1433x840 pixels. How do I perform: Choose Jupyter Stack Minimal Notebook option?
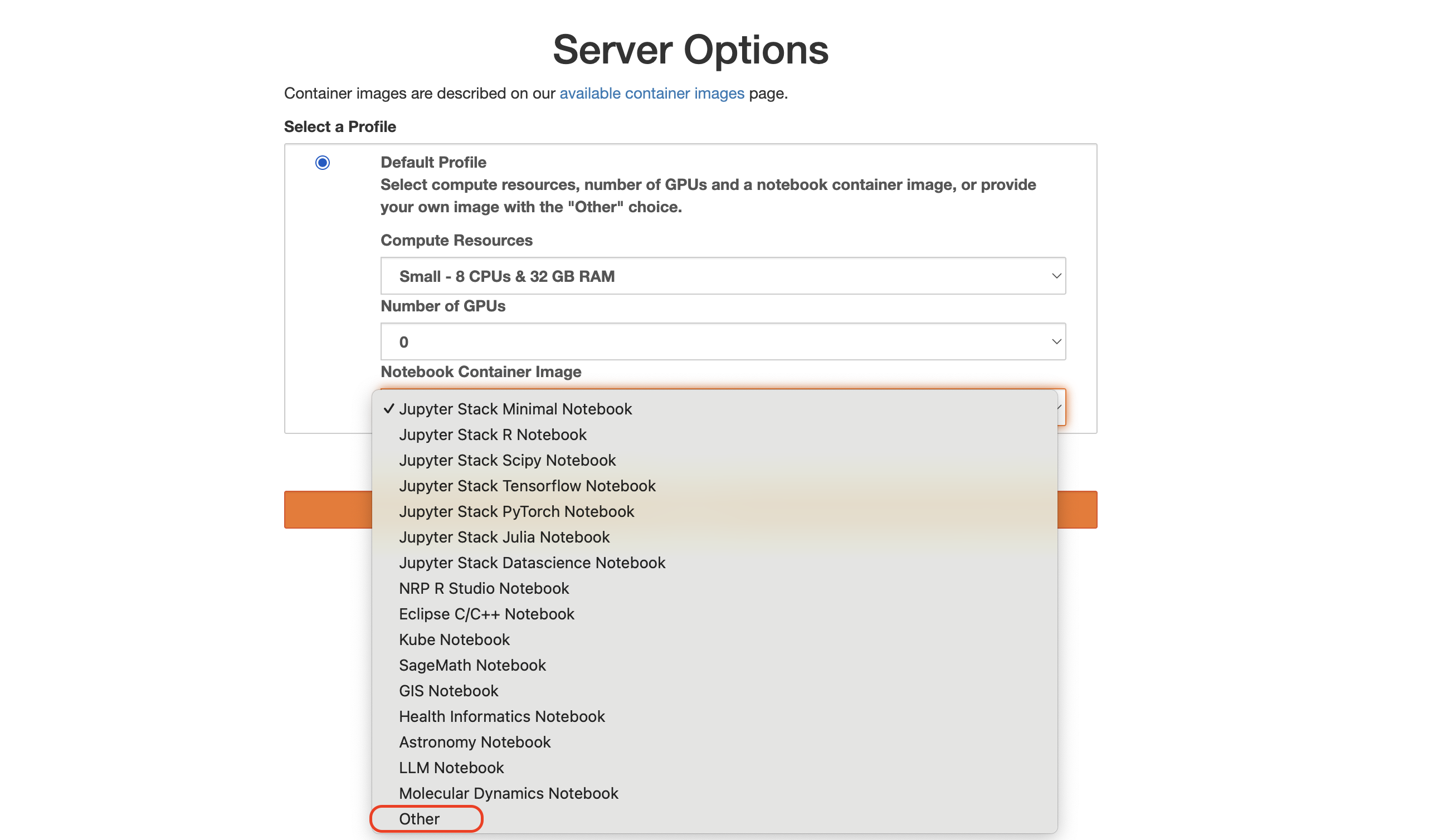pos(714,409)
